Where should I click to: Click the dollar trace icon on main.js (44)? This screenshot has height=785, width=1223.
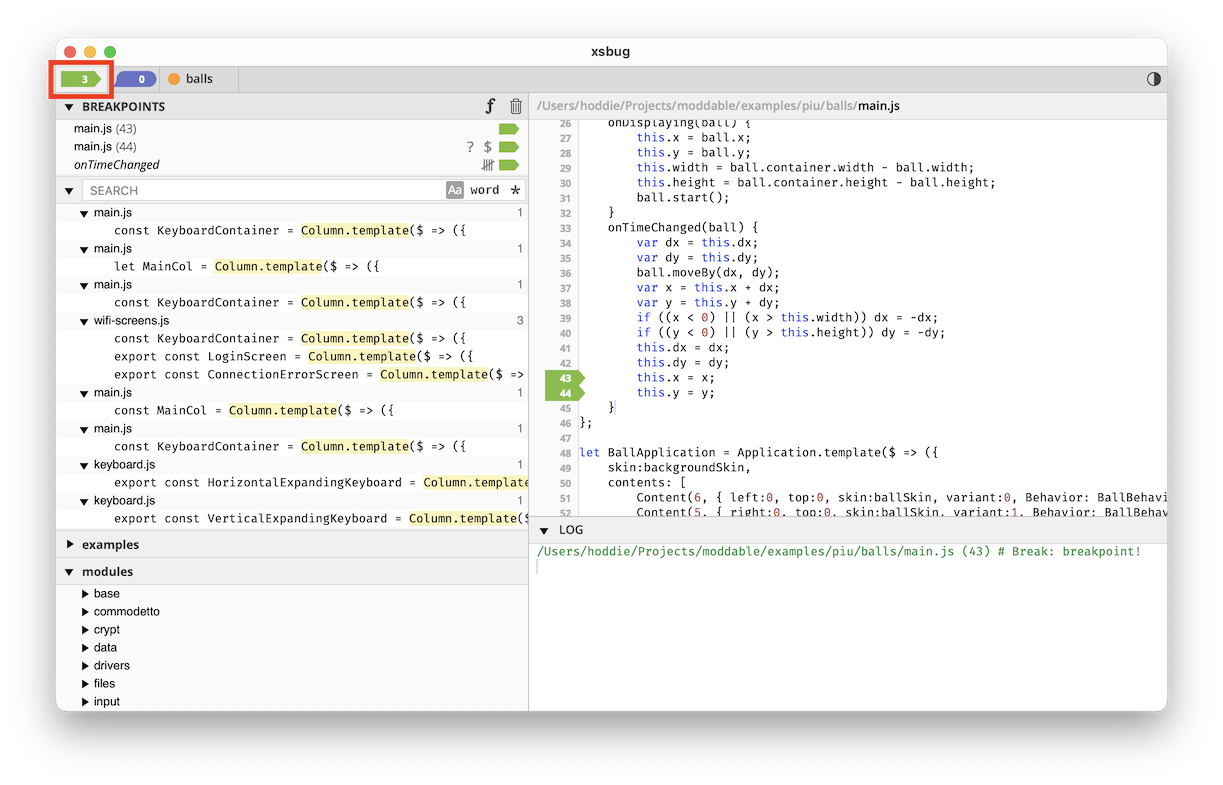pos(488,147)
